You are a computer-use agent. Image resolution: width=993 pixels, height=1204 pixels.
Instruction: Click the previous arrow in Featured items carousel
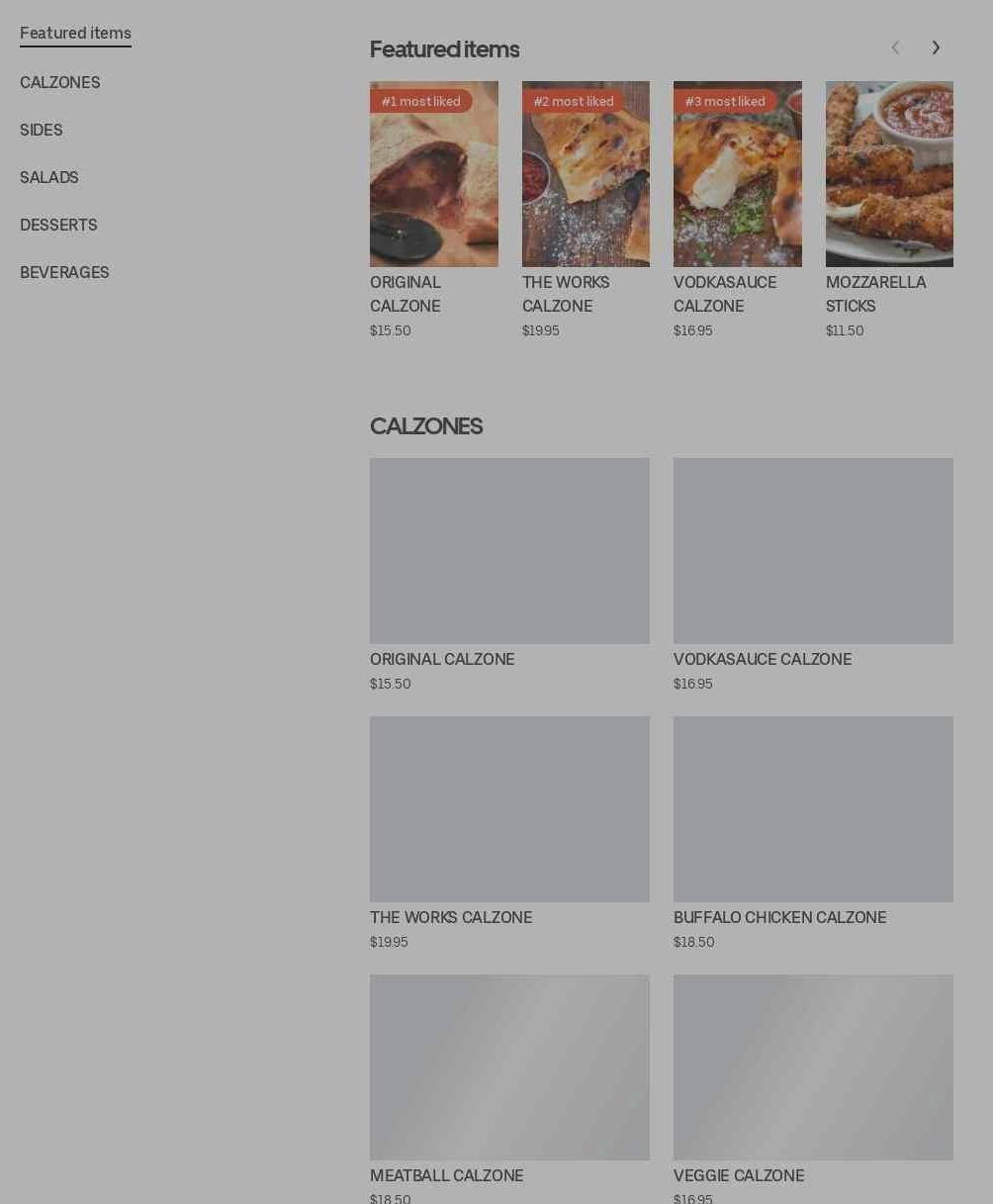895,47
